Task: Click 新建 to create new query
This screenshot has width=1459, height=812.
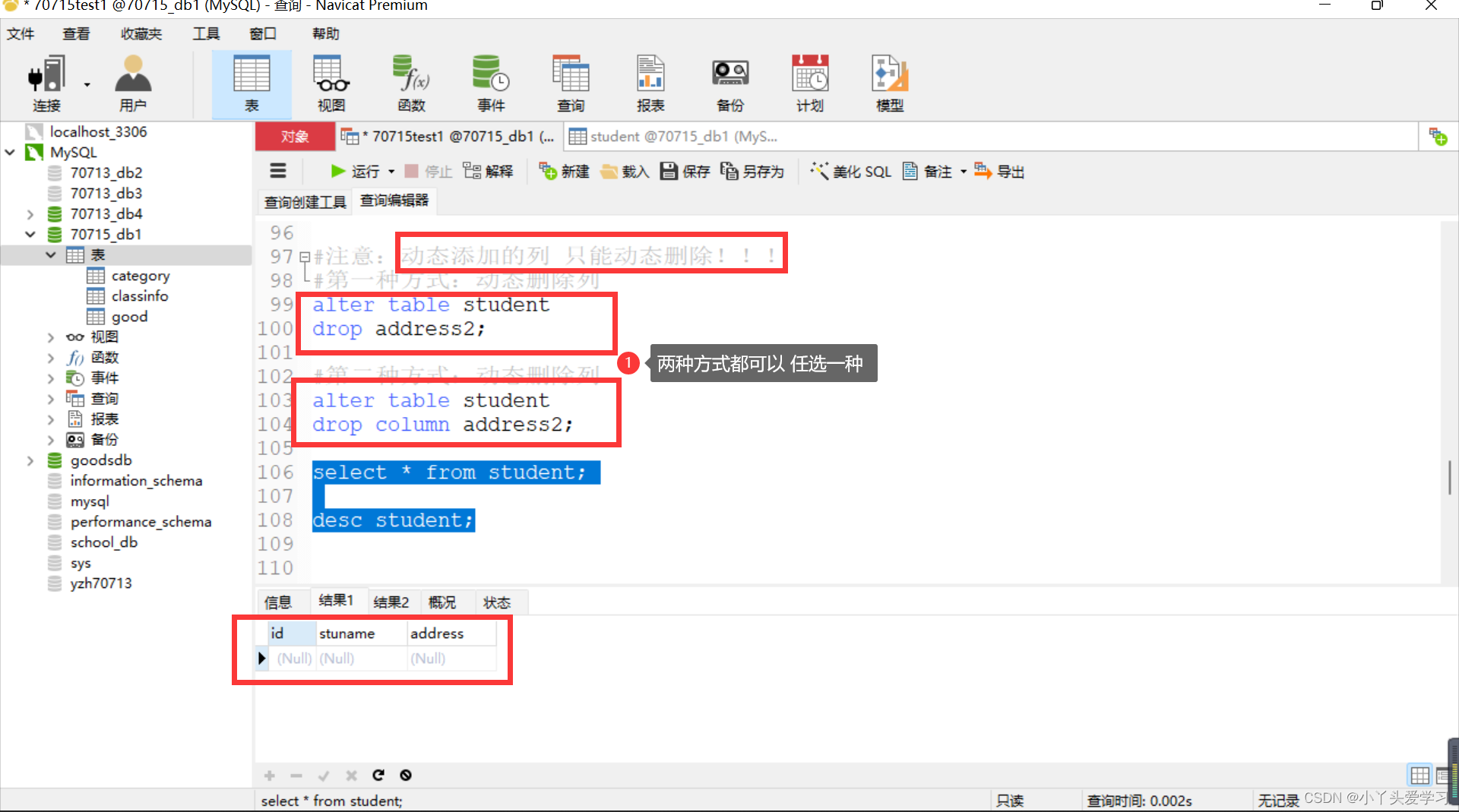Action: point(565,172)
